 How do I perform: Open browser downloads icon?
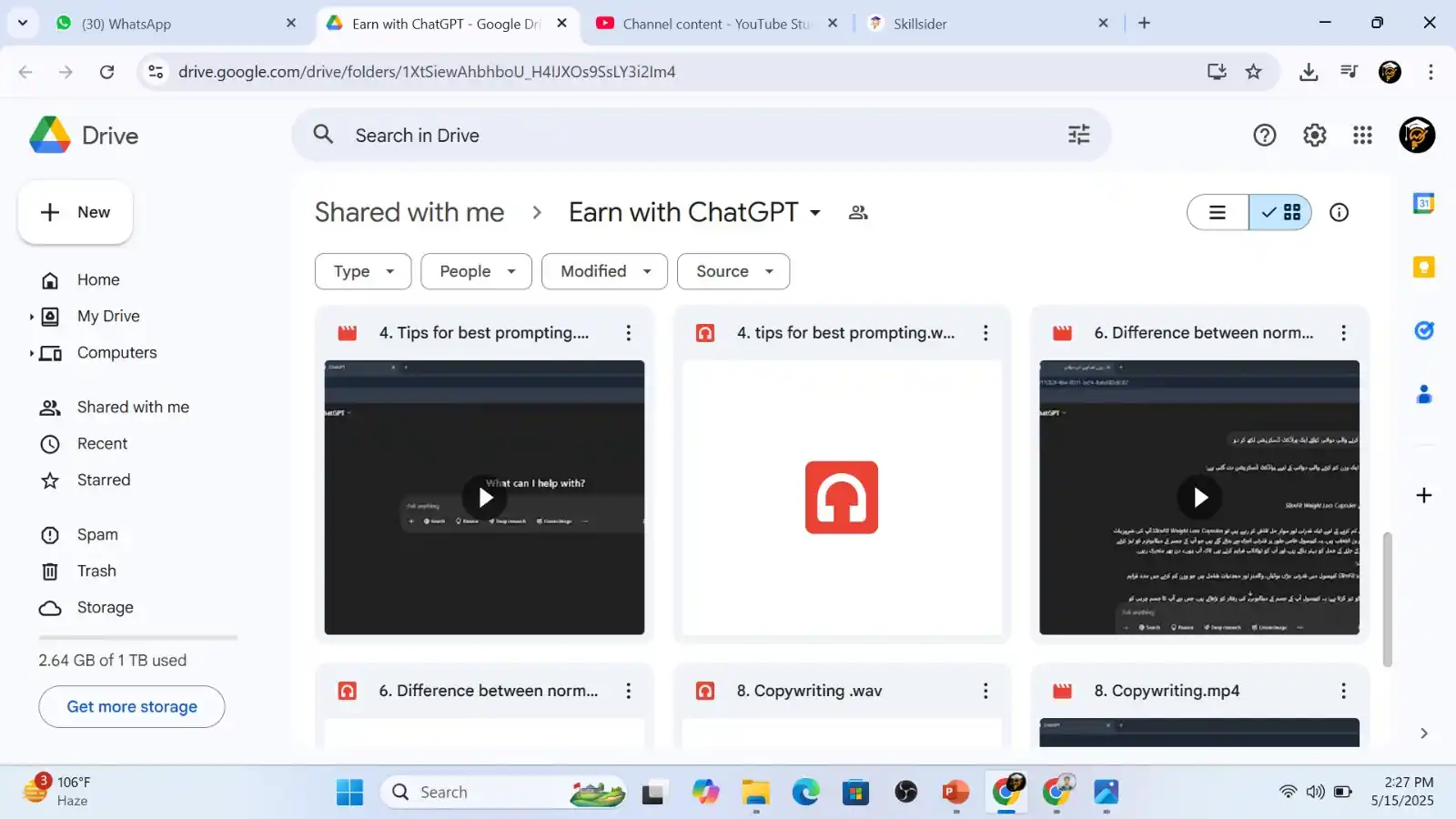pyautogui.click(x=1309, y=72)
